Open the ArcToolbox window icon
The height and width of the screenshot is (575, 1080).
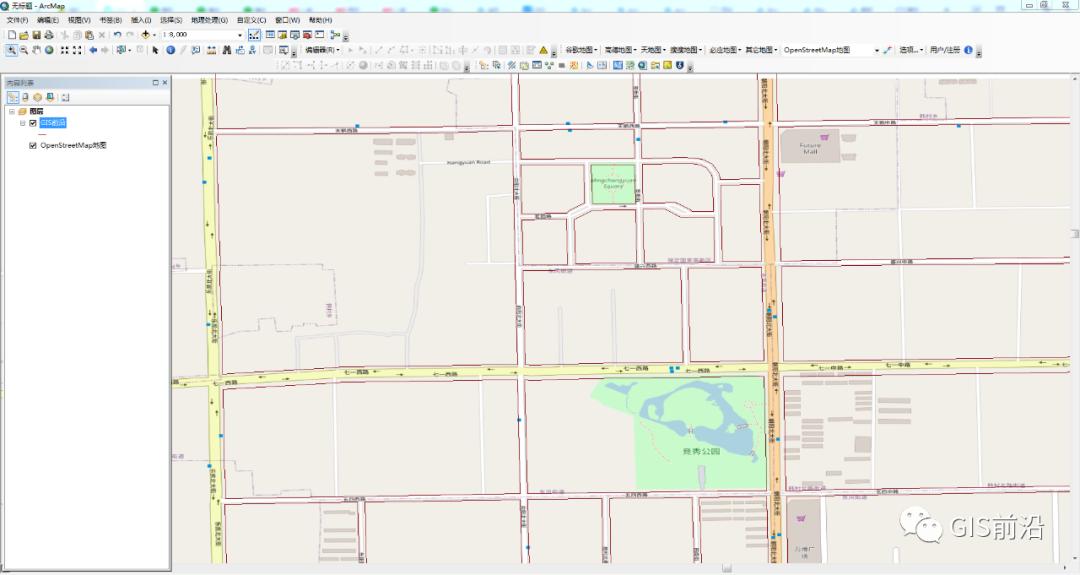tap(307, 34)
